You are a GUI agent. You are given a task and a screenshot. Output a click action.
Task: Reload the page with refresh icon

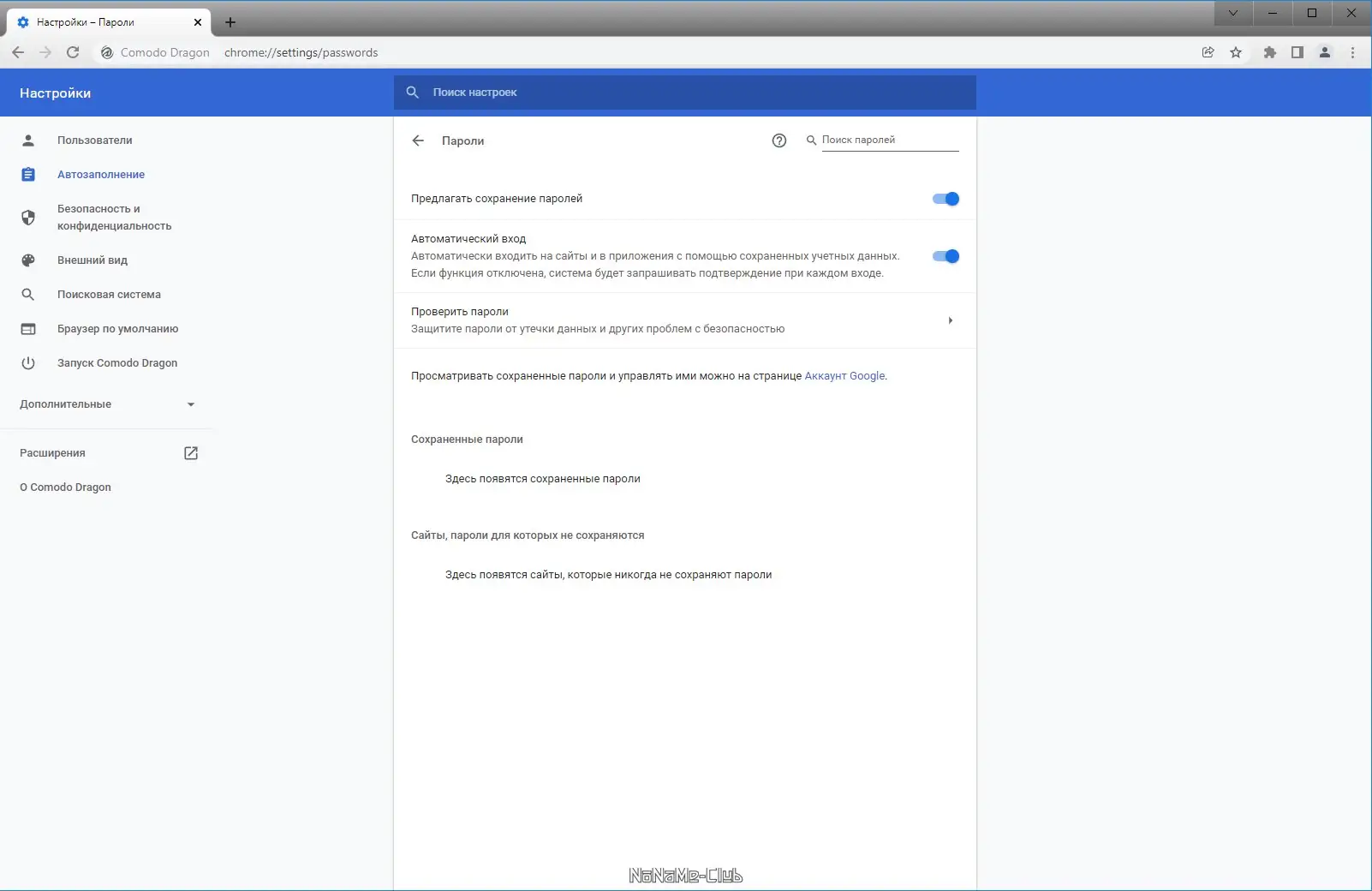(x=73, y=52)
